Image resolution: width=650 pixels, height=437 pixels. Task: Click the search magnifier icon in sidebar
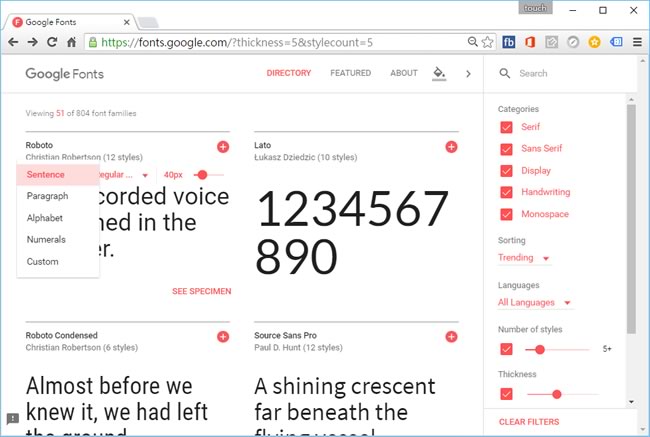[504, 73]
